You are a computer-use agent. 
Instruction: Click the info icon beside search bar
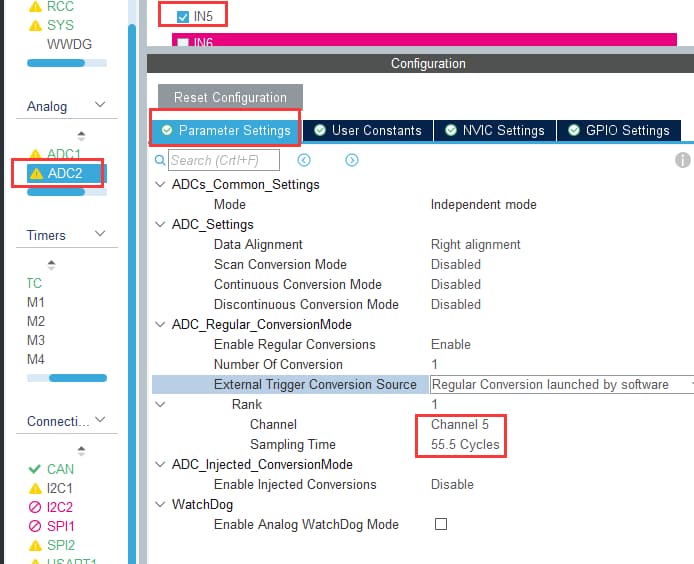click(x=683, y=160)
